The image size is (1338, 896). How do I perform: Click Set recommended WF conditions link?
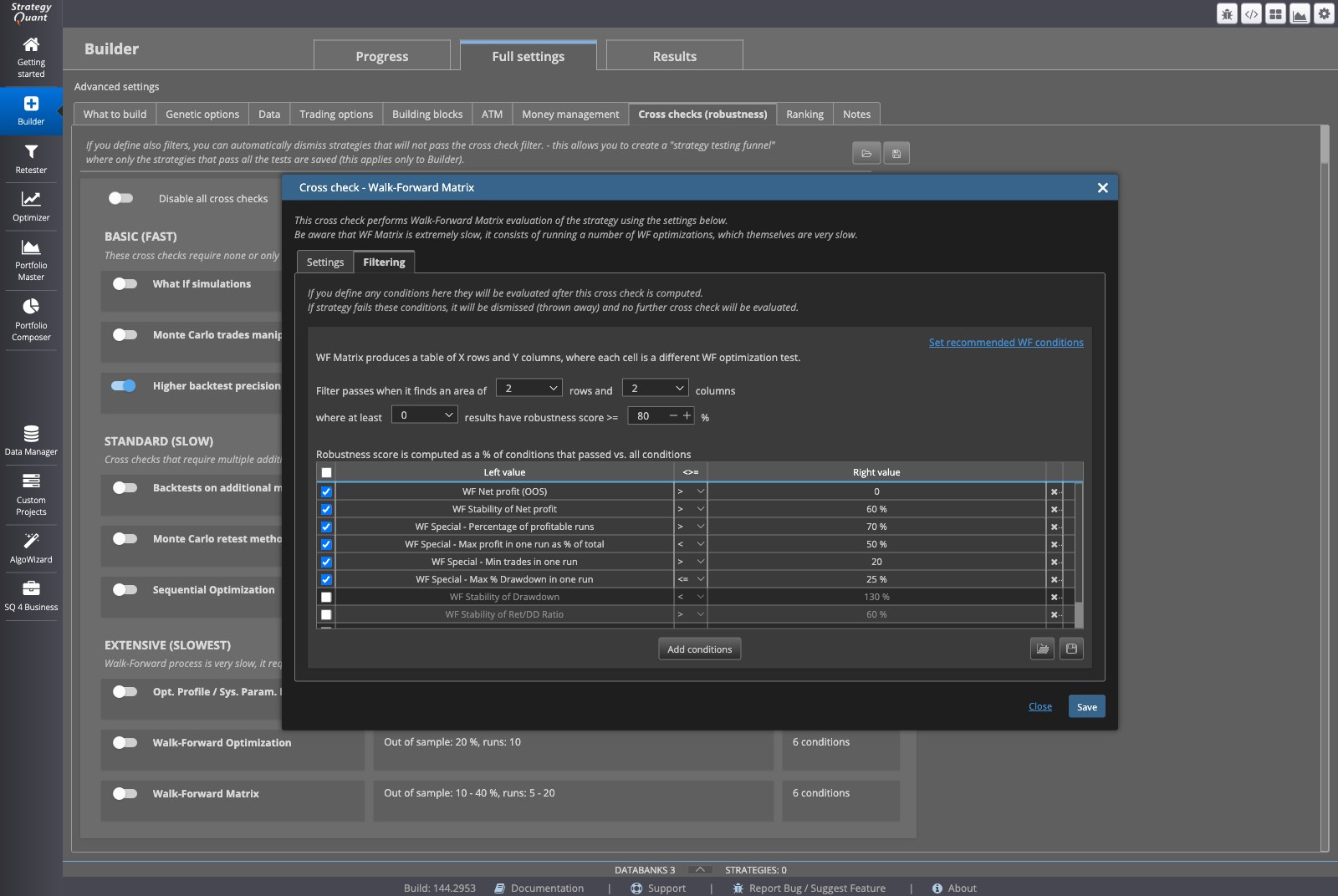tap(1006, 342)
